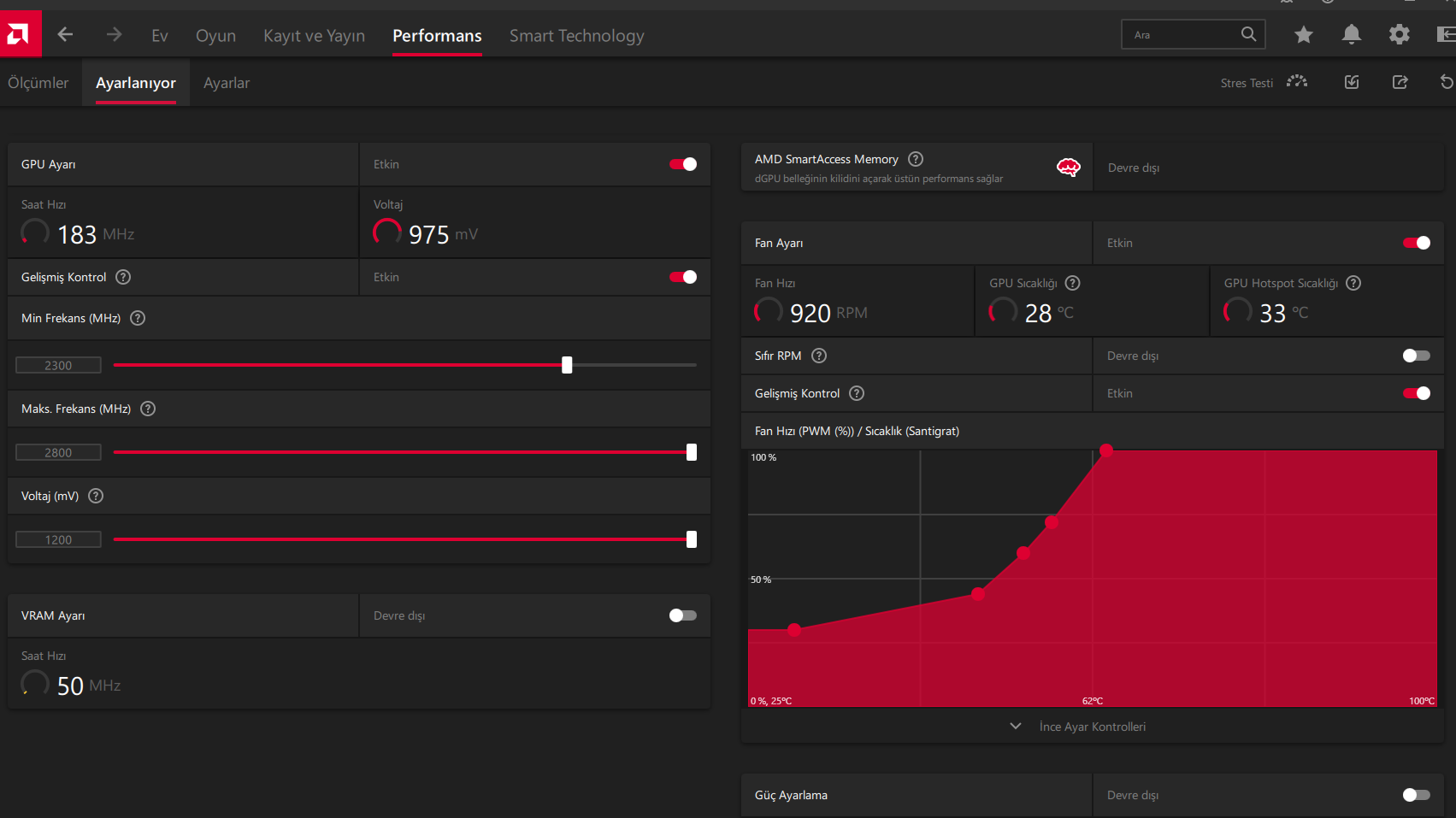Click the search magnifier icon
Image resolution: width=1456 pixels, height=818 pixels.
1248,34
